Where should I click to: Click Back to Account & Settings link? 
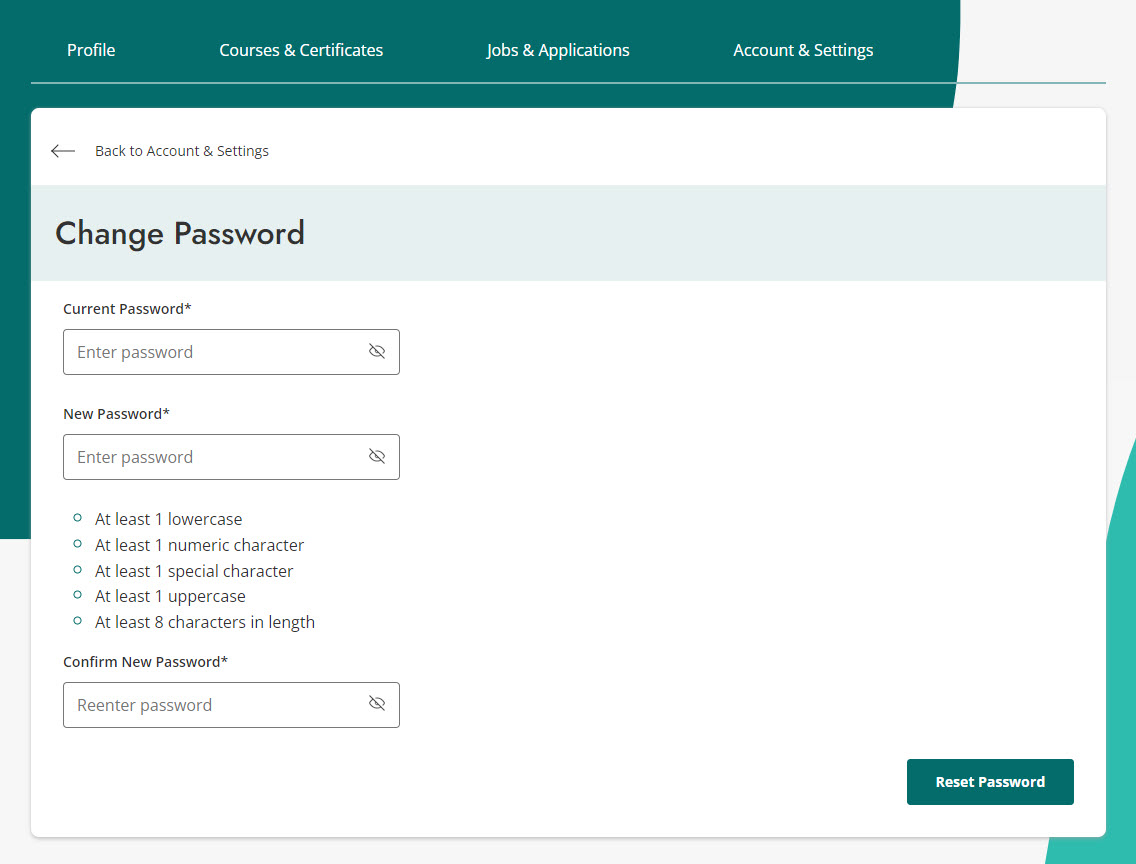[x=182, y=150]
